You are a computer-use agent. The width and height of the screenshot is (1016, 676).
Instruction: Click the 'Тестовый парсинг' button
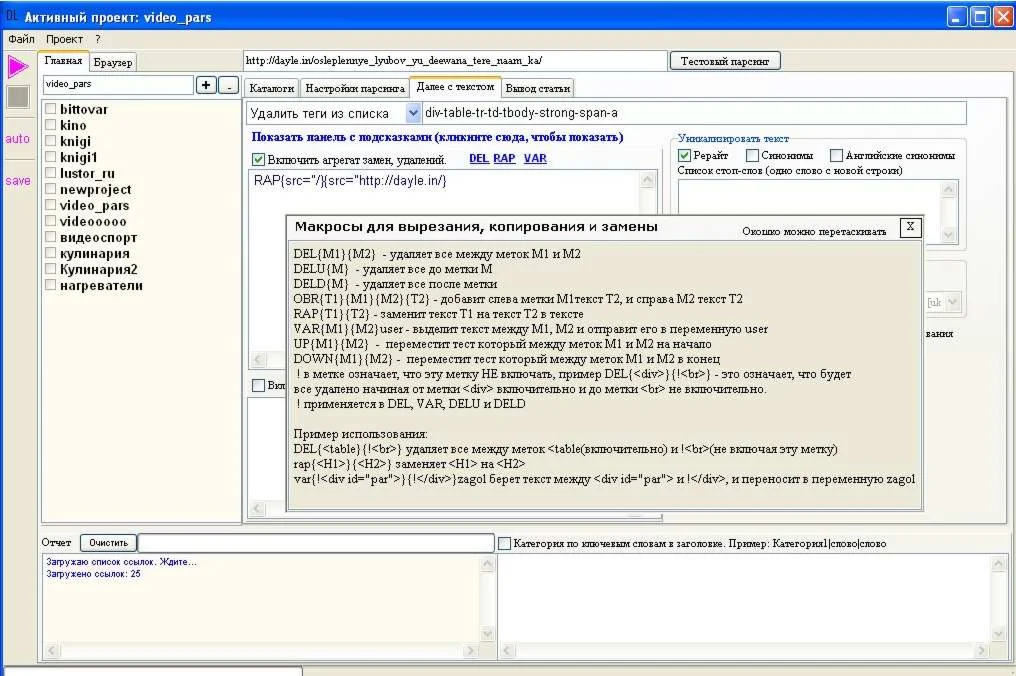[725, 61]
